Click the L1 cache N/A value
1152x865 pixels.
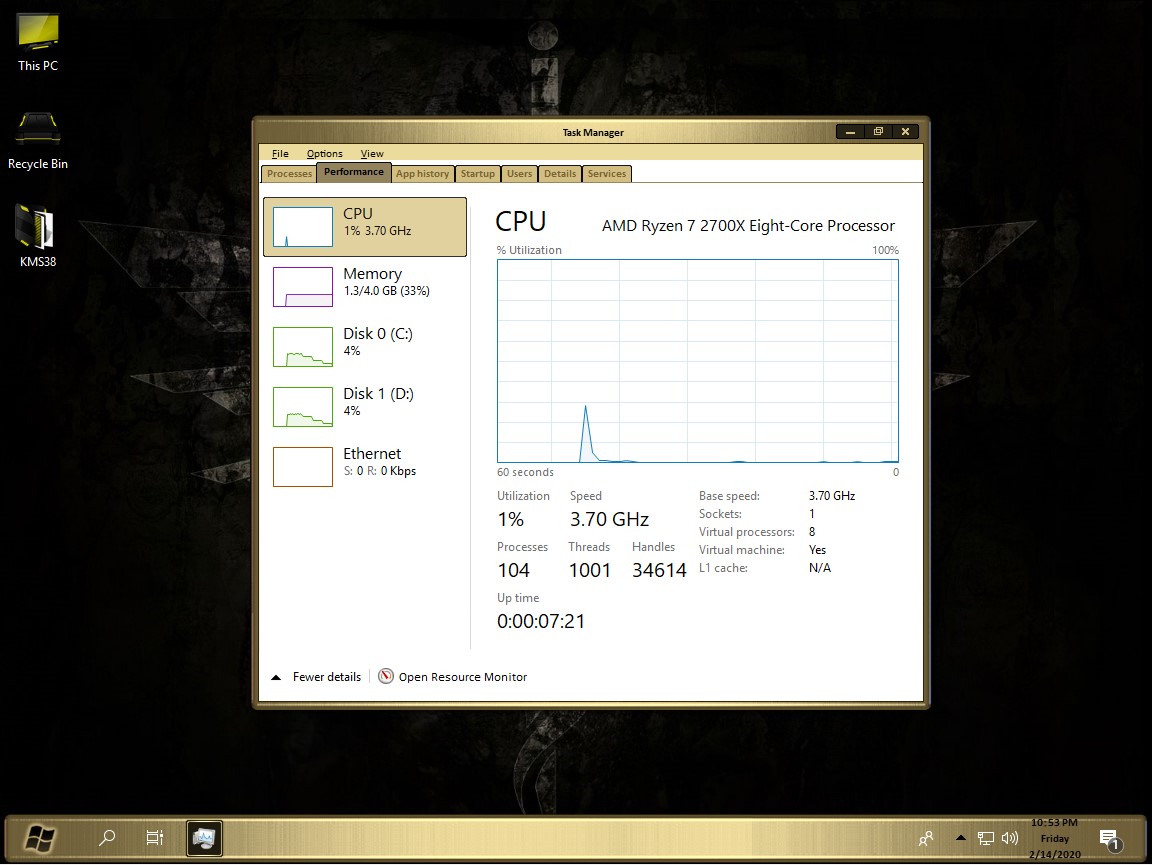coord(820,568)
